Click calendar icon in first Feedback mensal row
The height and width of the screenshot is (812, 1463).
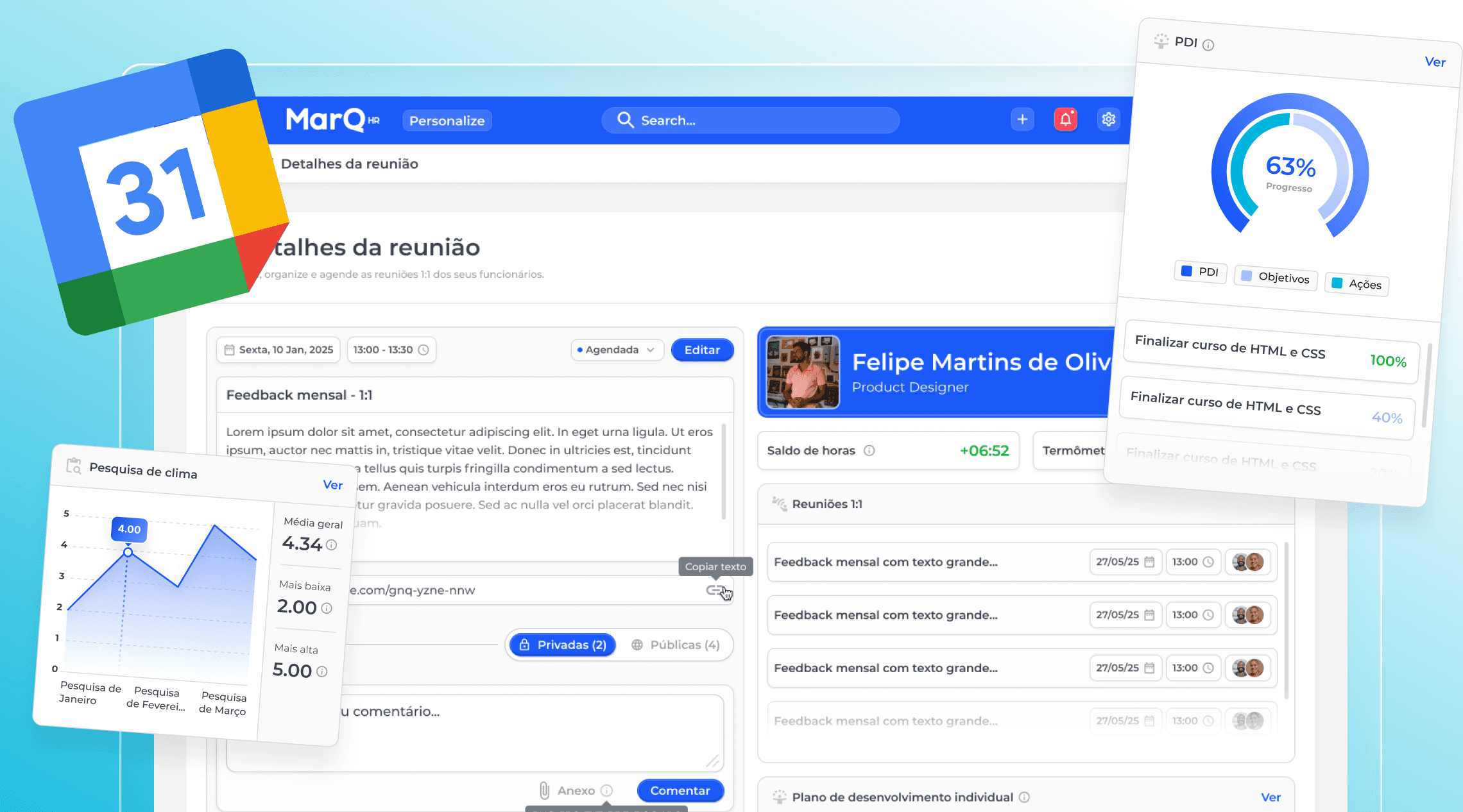click(1149, 562)
